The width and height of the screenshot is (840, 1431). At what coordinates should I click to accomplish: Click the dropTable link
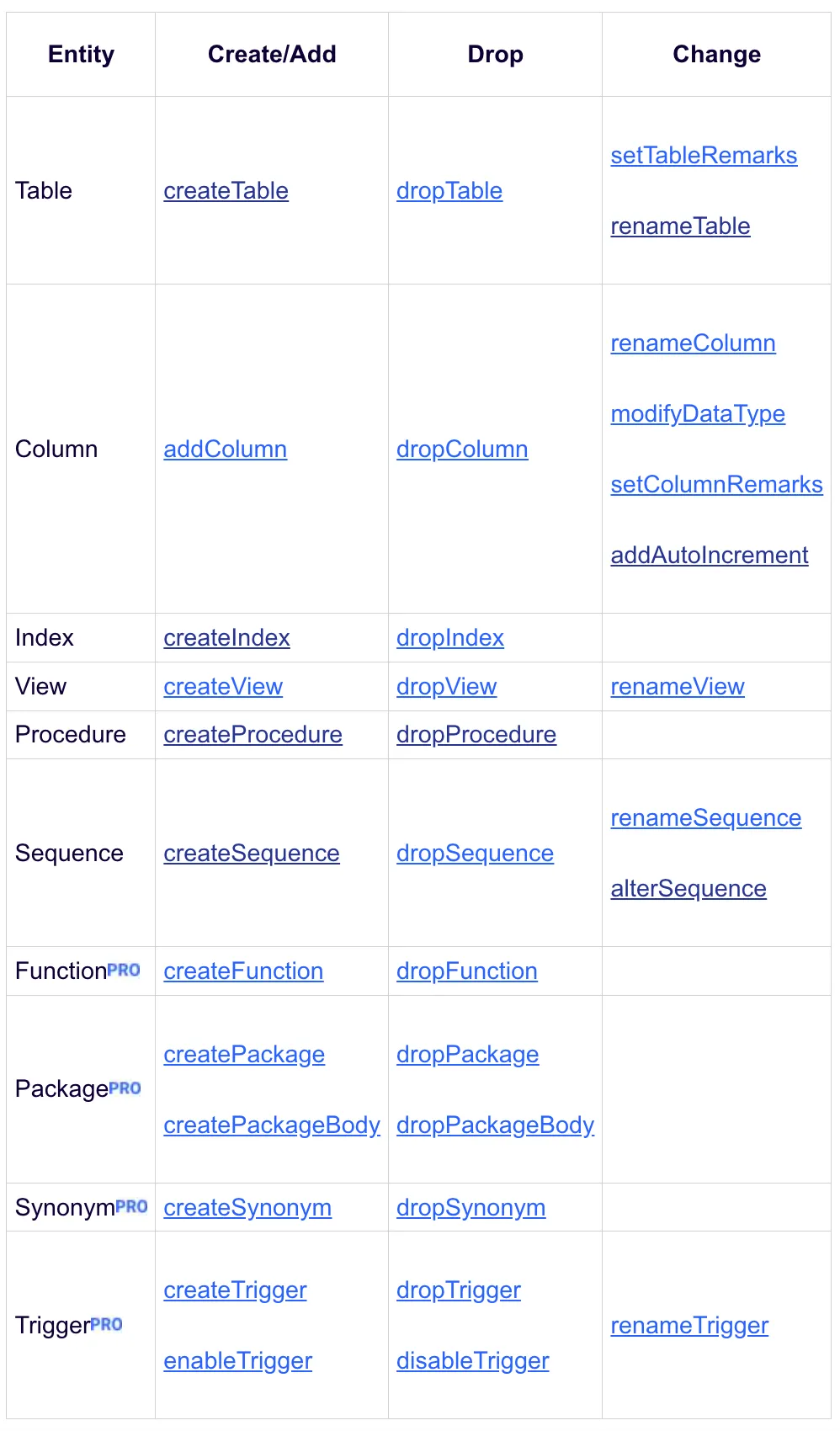tap(449, 191)
